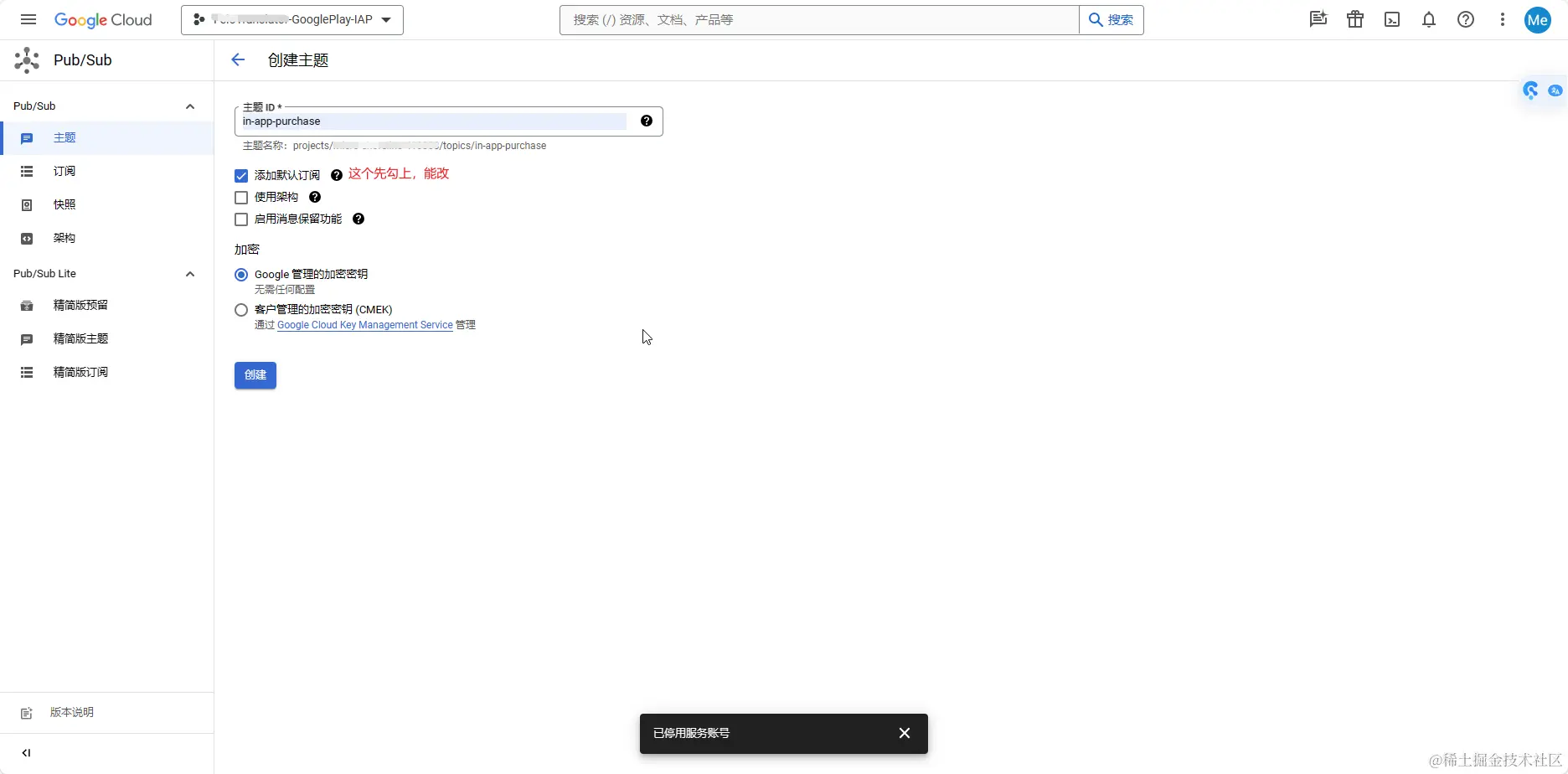
Task: Check the 使用架构 checkbox
Action: point(241,198)
